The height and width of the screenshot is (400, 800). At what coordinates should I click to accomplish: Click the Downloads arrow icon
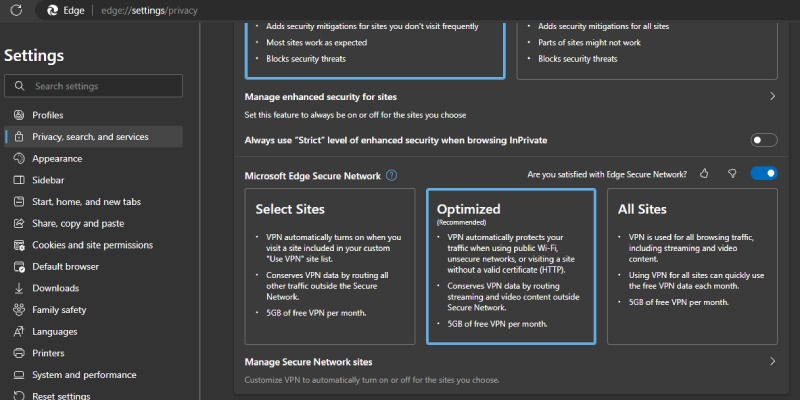click(19, 288)
